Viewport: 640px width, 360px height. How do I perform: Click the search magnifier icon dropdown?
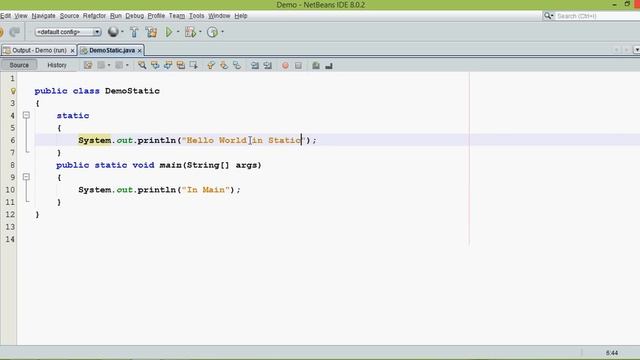coord(548,16)
